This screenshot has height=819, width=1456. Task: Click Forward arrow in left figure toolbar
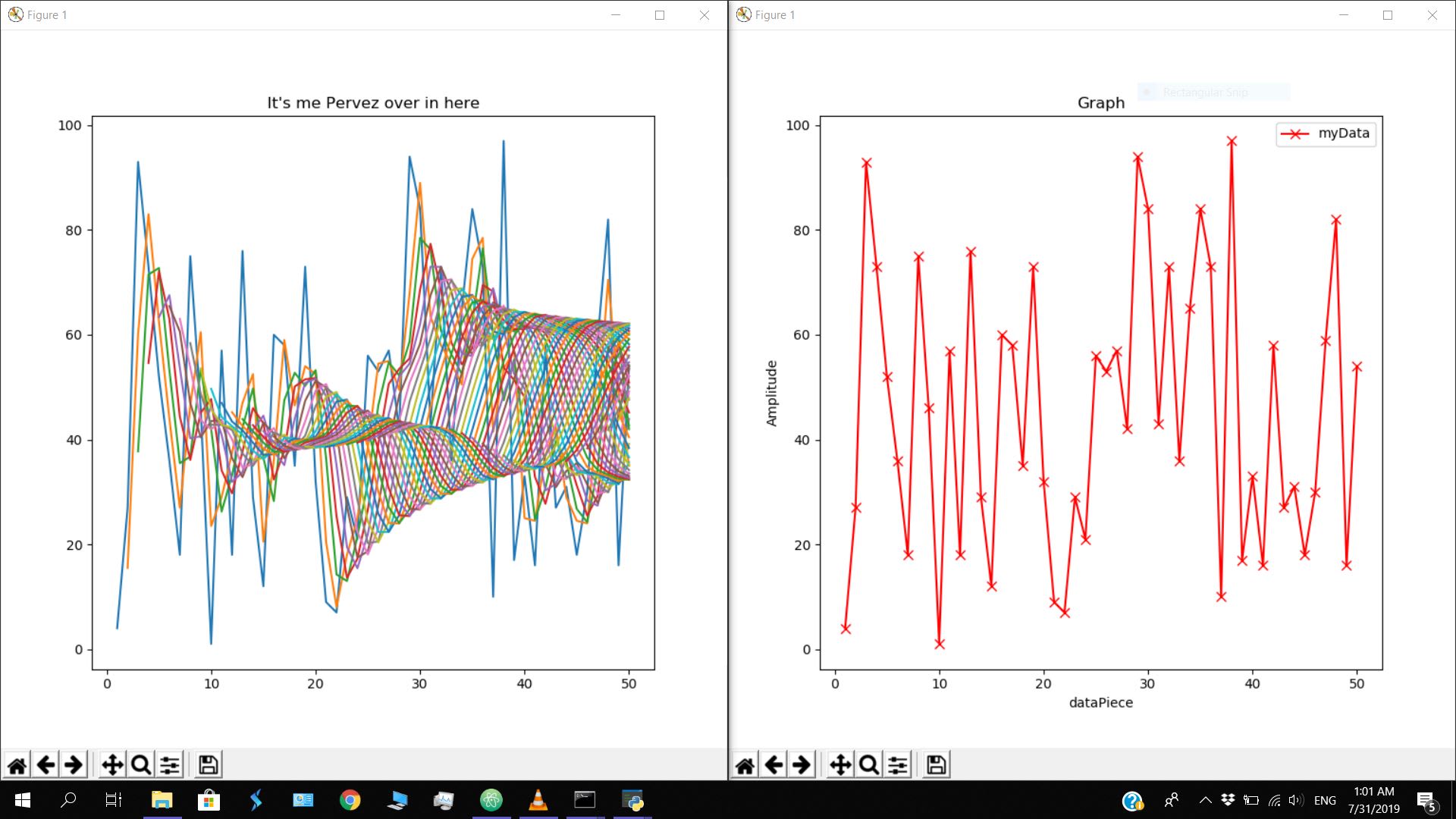(74, 764)
